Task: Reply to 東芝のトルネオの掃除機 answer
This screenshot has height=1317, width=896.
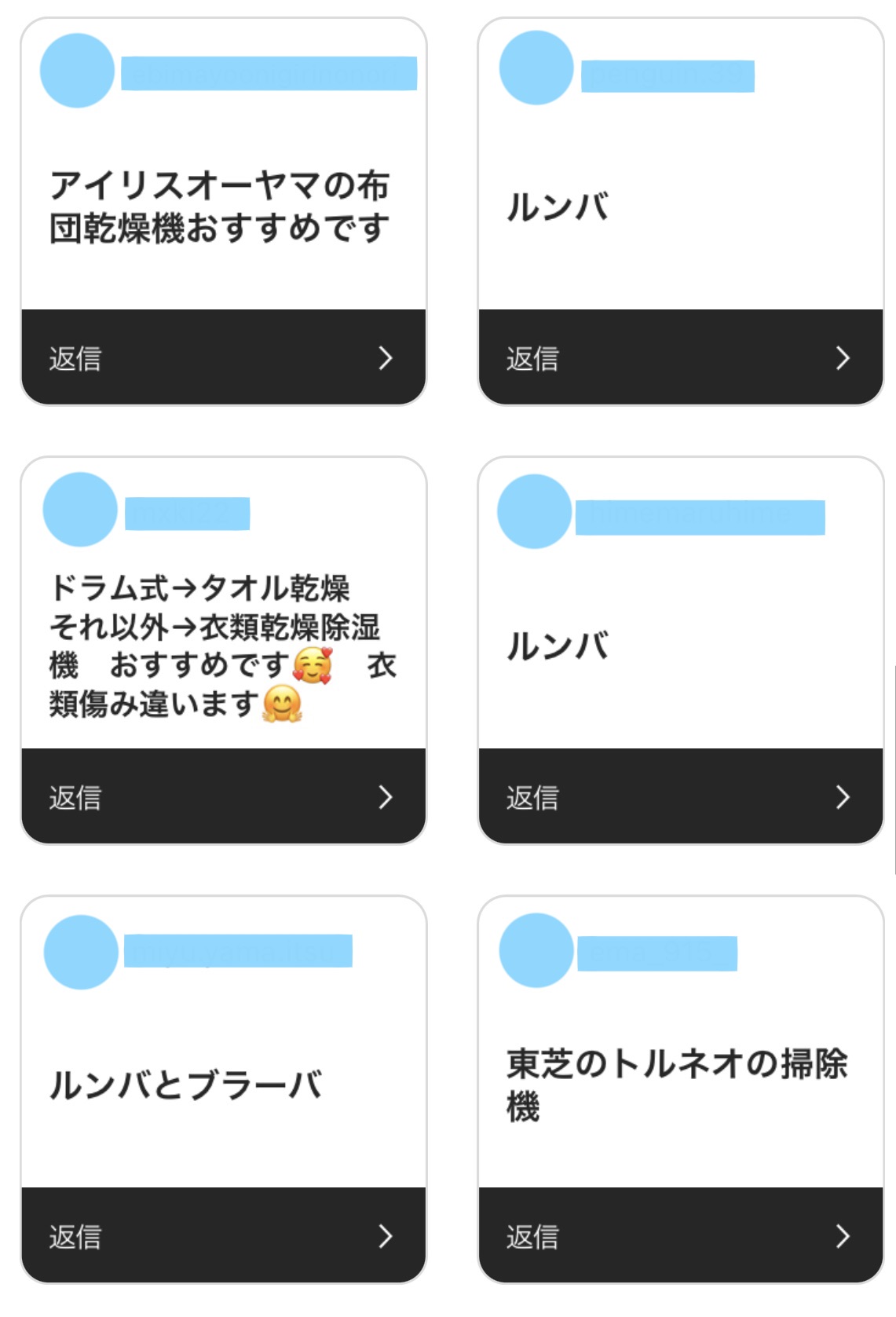Action: (x=532, y=1237)
